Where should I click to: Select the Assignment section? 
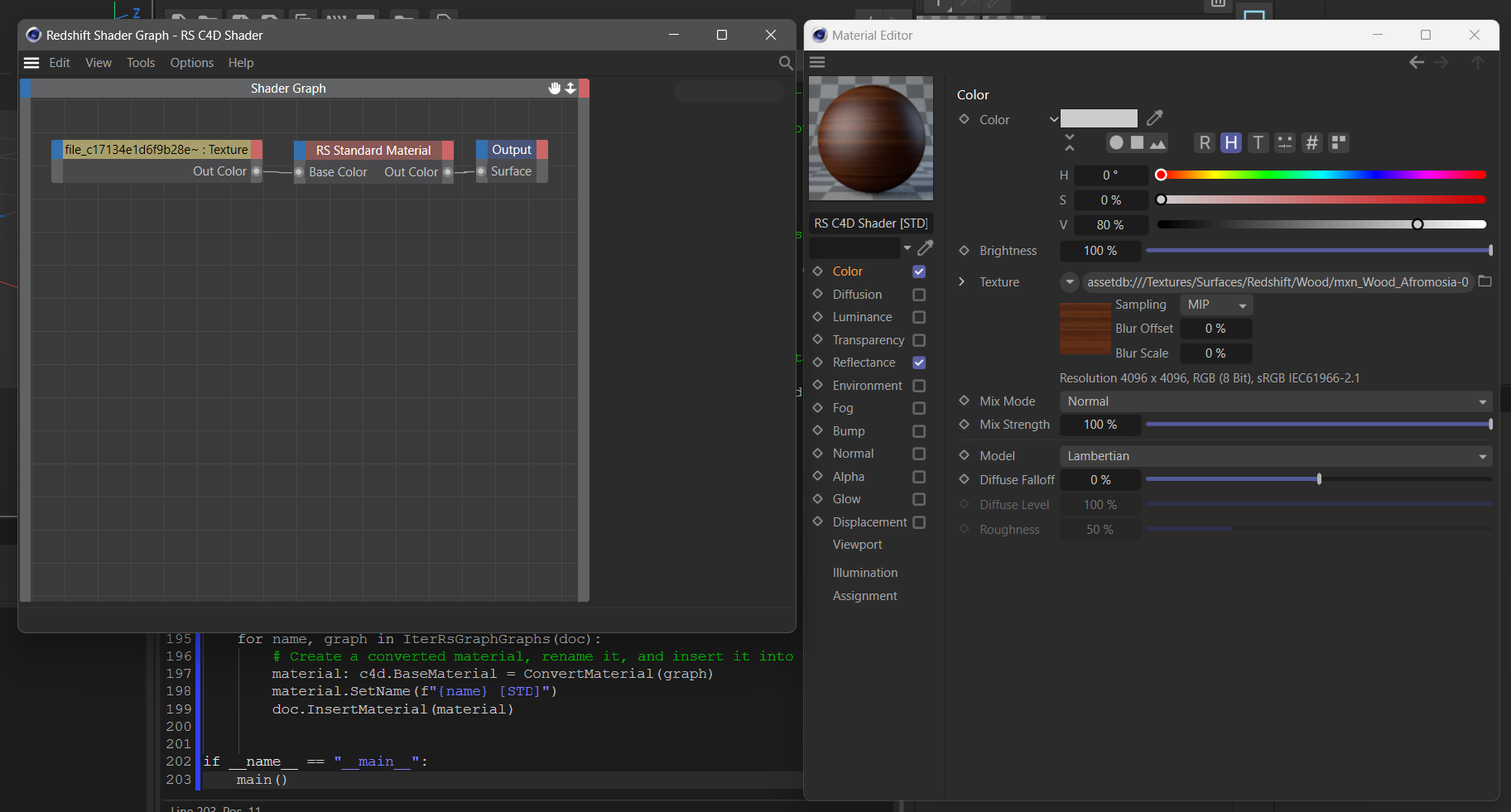pos(865,596)
